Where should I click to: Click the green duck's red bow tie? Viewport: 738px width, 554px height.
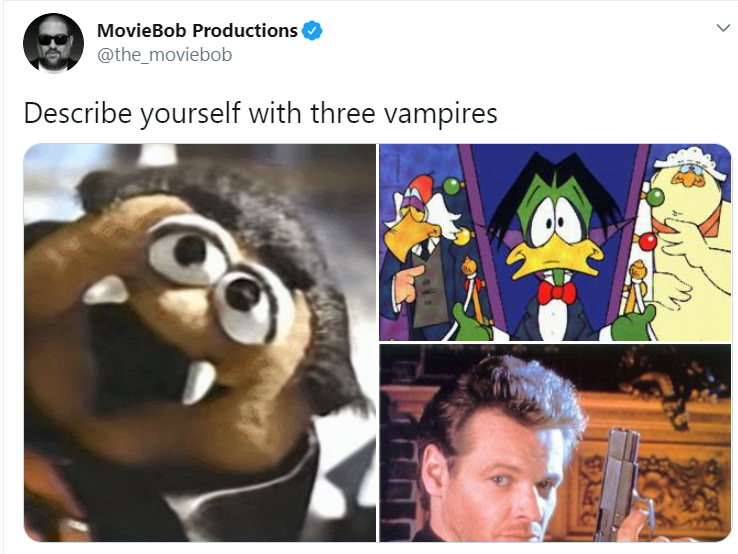tap(557, 292)
